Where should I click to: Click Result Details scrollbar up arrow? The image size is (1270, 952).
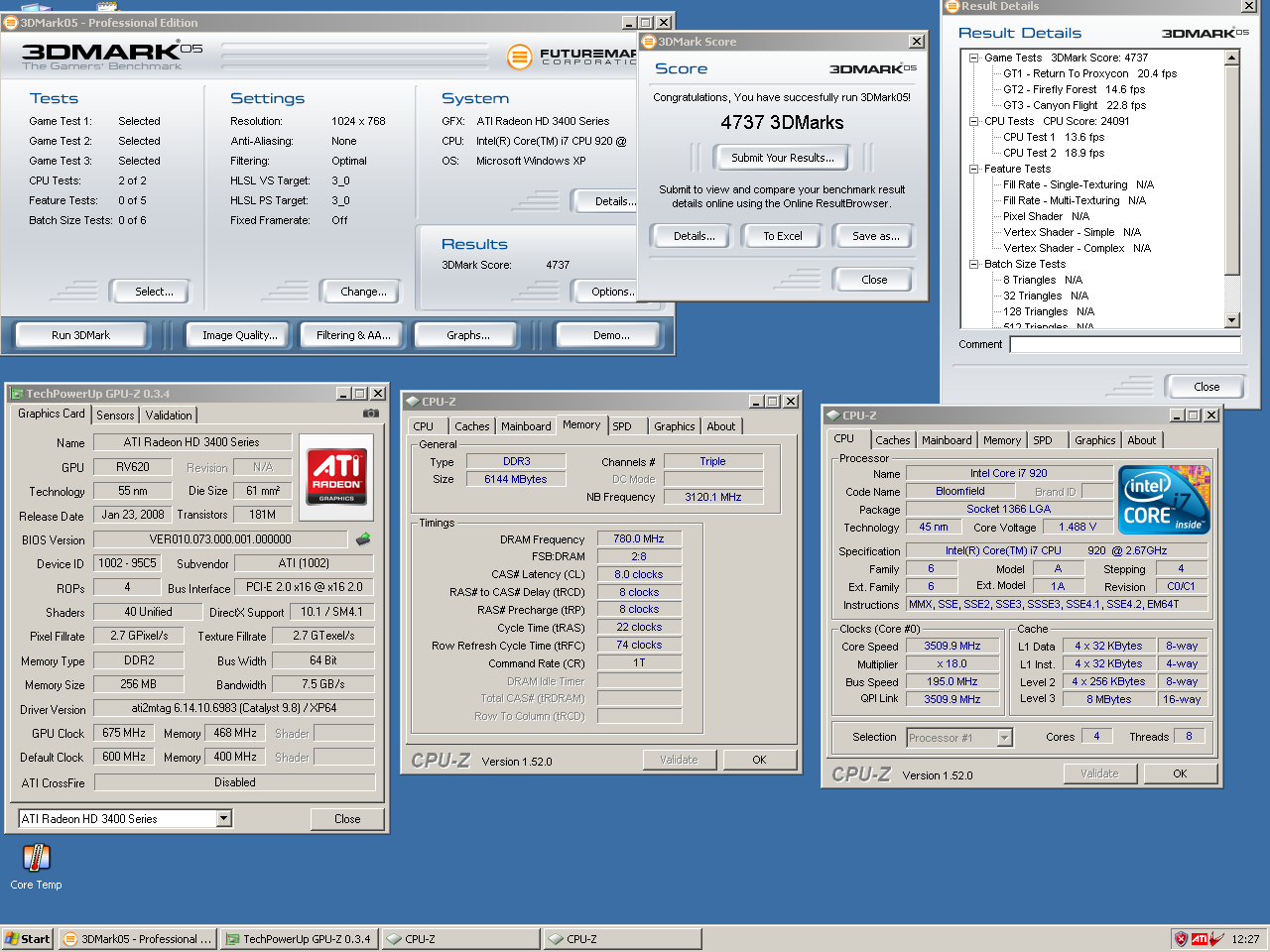[x=1232, y=58]
